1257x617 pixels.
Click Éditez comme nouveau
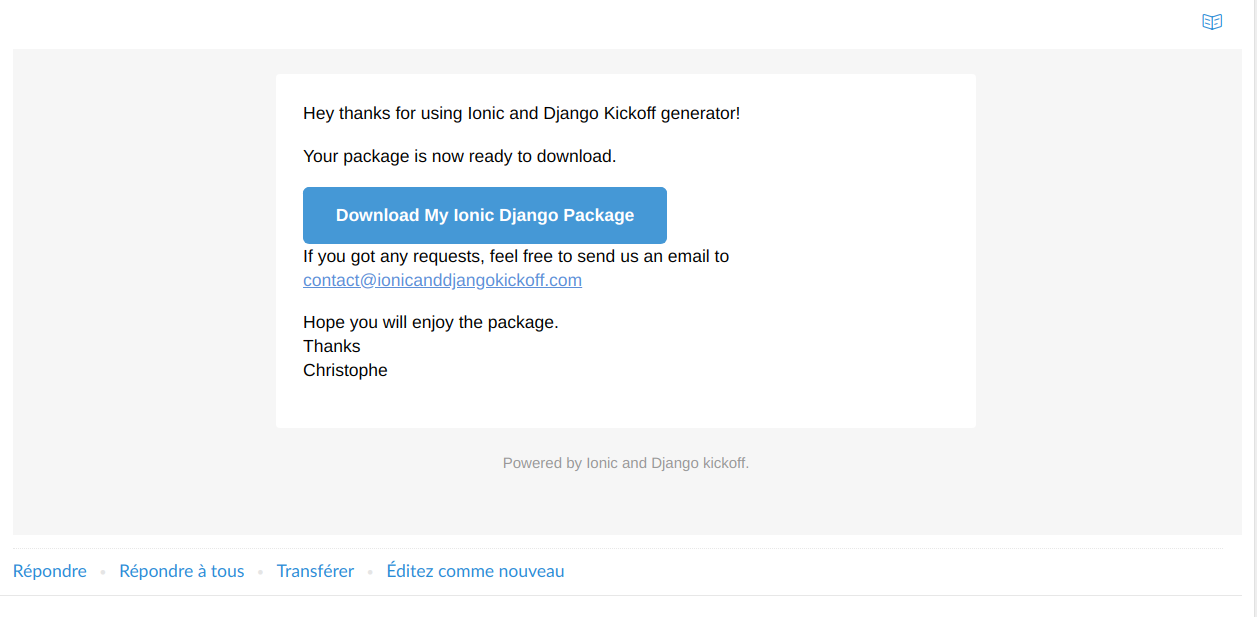click(x=475, y=571)
